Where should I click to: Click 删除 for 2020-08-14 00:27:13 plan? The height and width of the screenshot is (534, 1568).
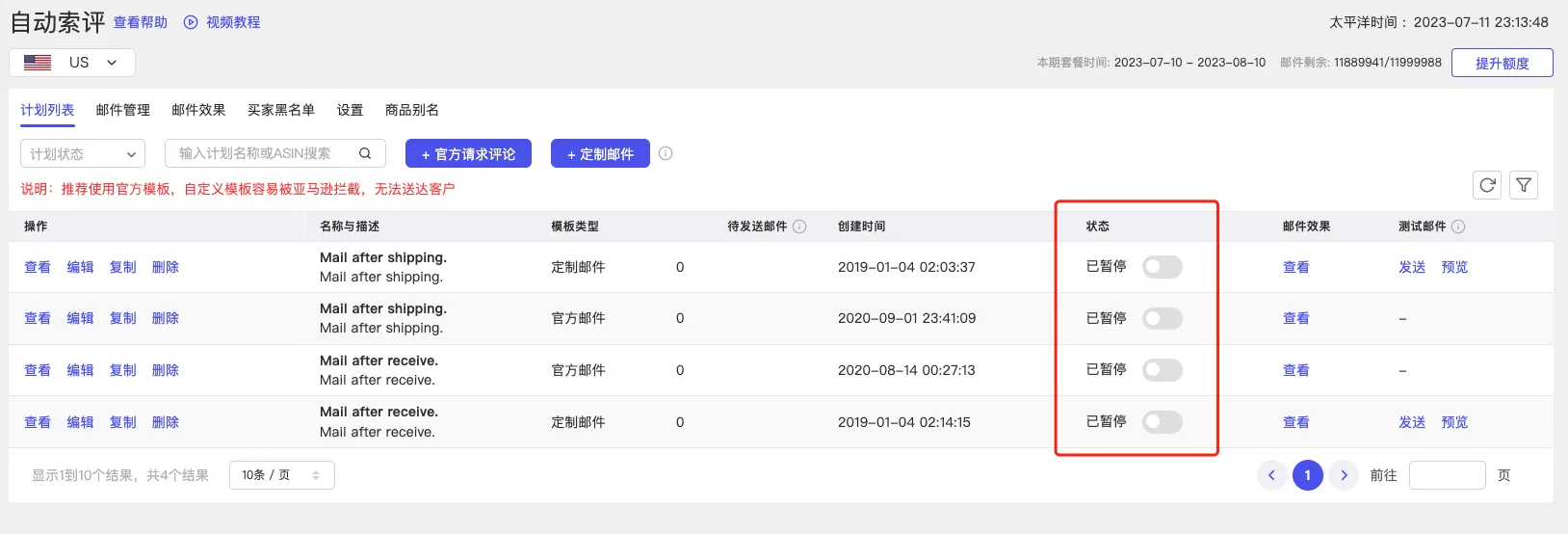click(166, 370)
